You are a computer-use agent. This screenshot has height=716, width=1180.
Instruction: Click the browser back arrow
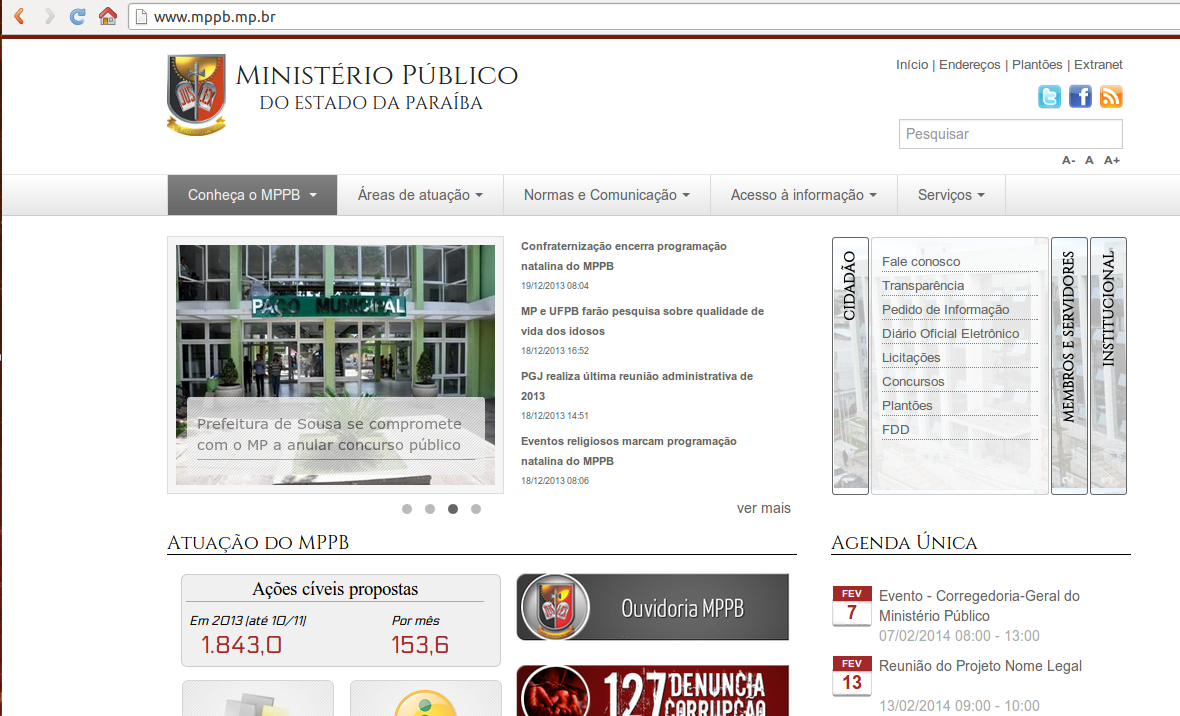coord(20,16)
